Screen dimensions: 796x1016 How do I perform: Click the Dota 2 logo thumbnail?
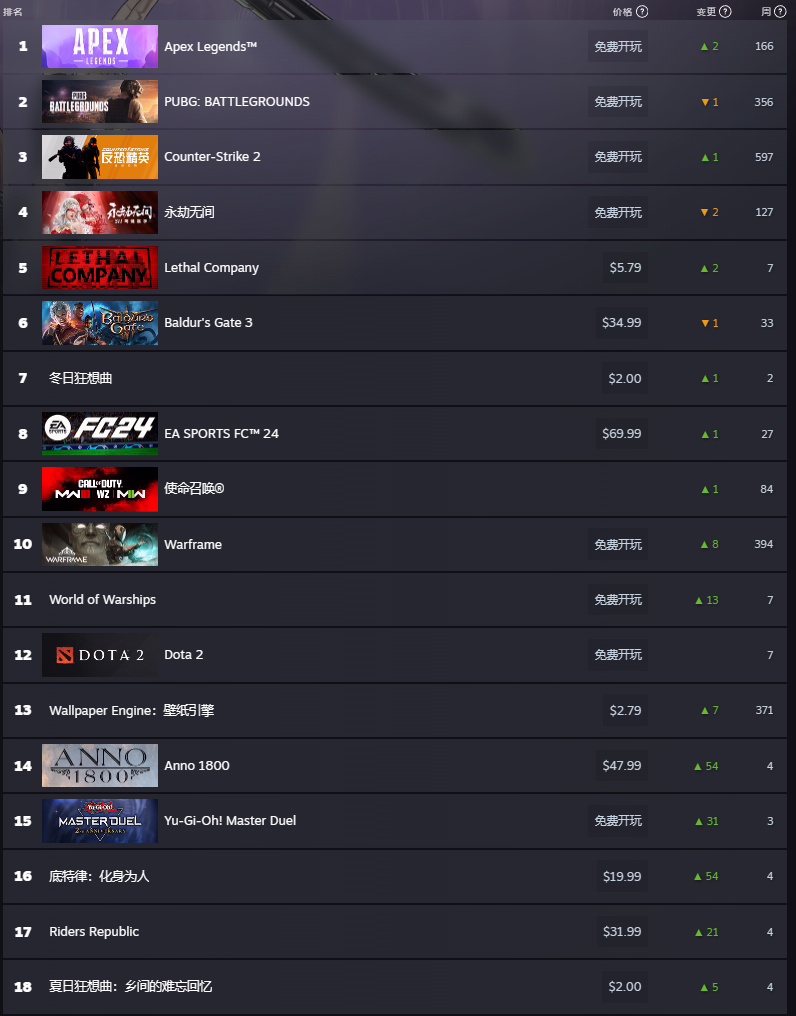(x=100, y=654)
